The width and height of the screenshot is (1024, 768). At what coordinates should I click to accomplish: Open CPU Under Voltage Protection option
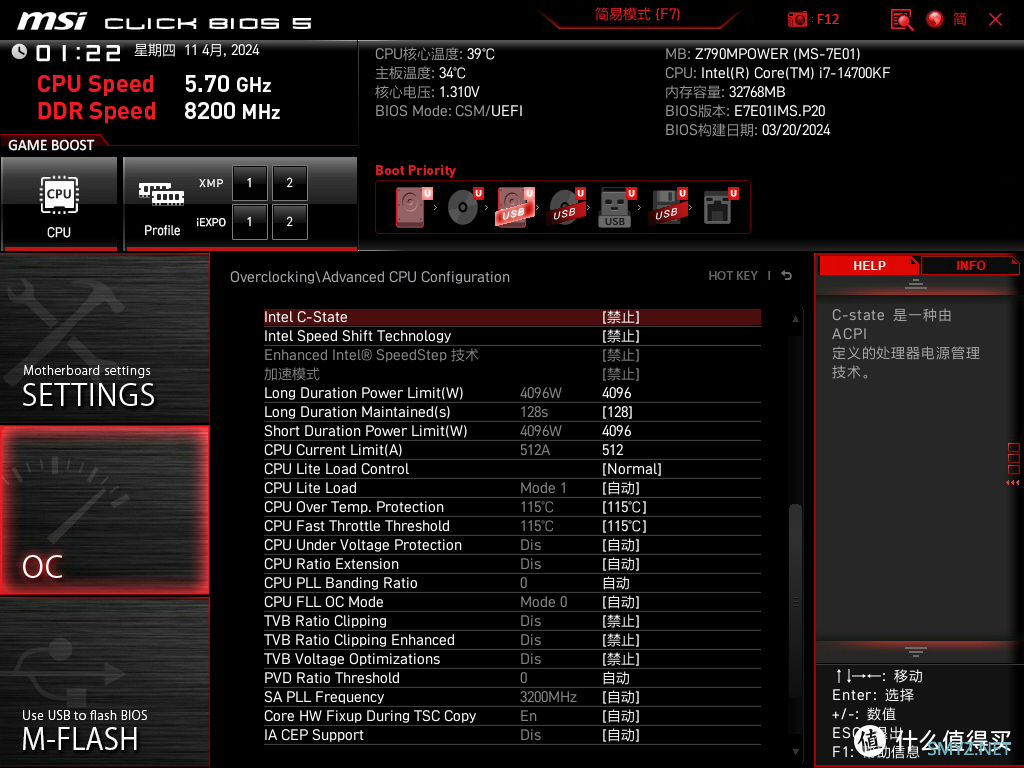512,545
